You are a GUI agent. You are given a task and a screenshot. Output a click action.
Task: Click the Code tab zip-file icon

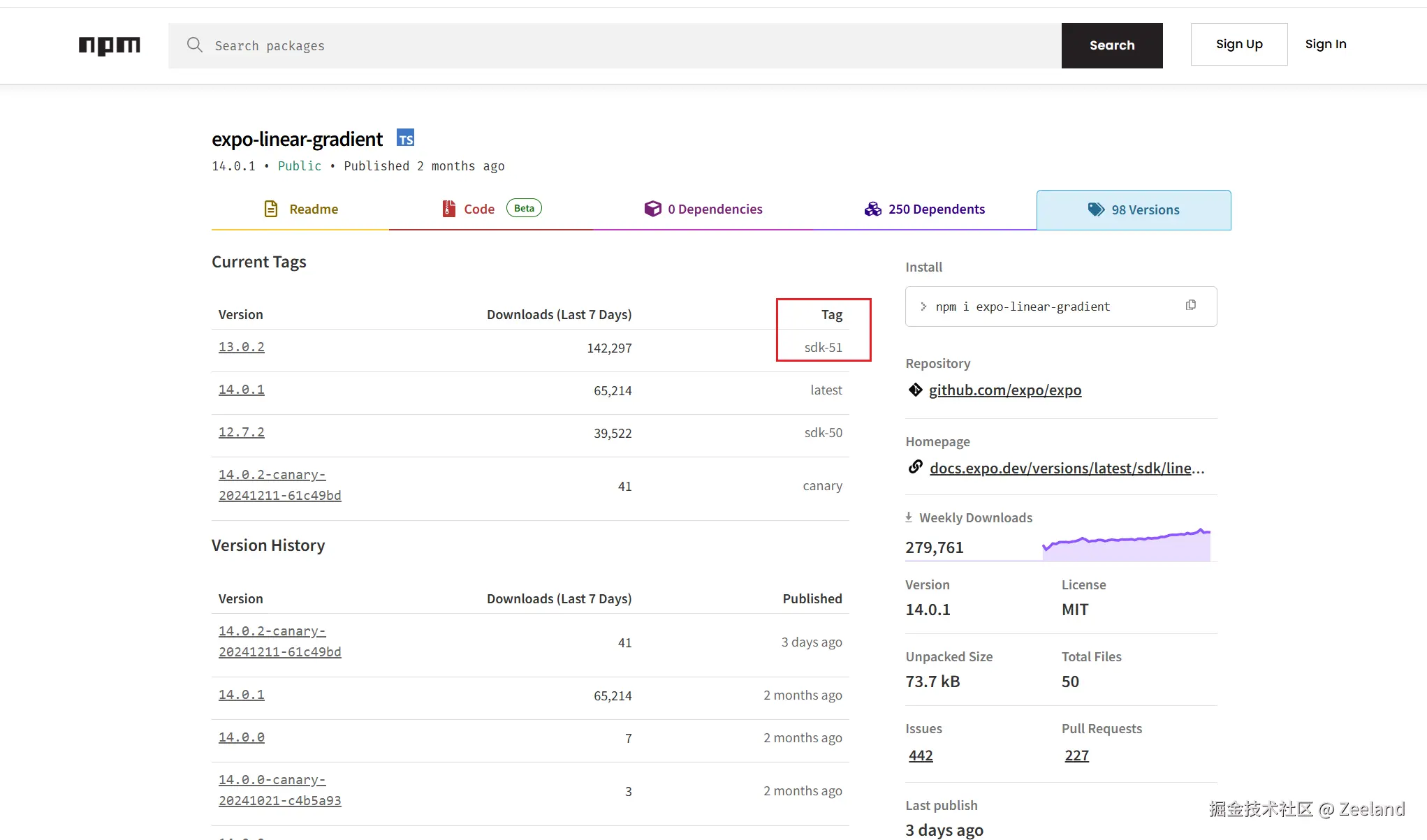(448, 209)
